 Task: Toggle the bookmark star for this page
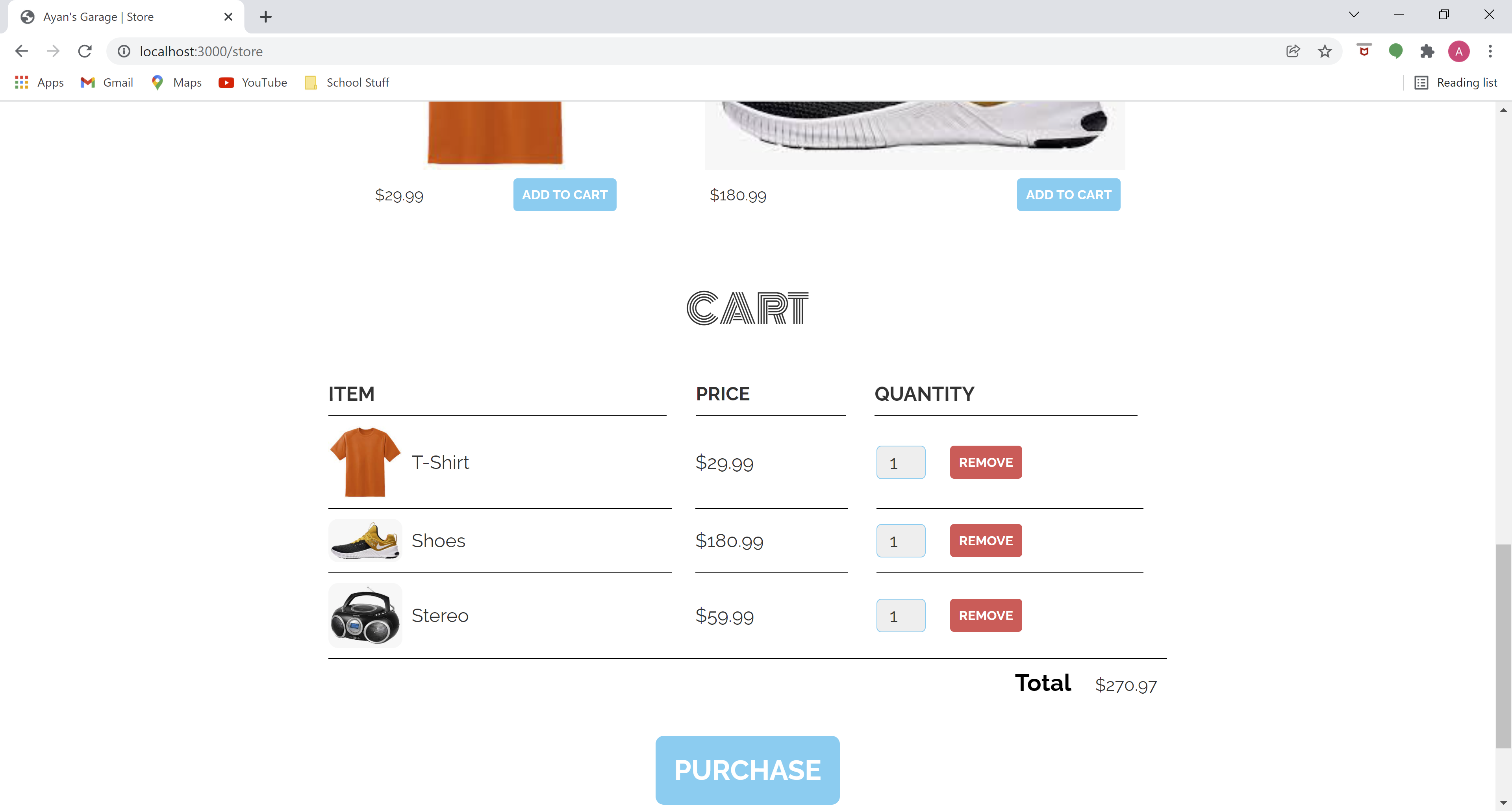coord(1325,51)
